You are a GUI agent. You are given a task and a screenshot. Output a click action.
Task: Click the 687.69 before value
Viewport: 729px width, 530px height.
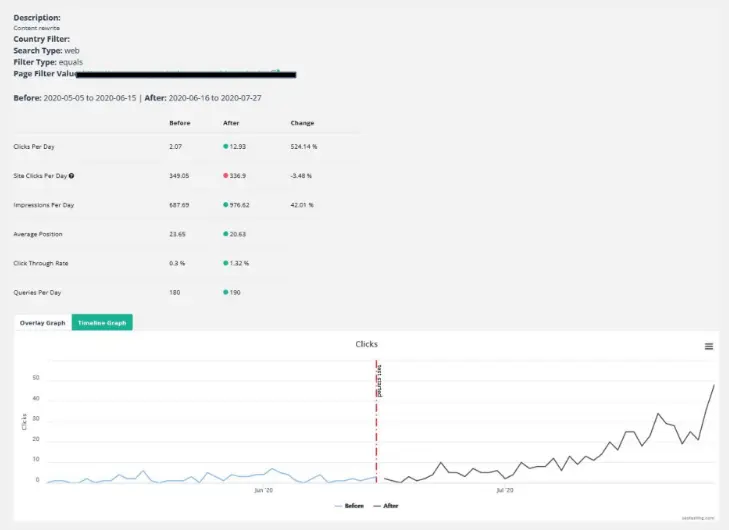tap(179, 205)
